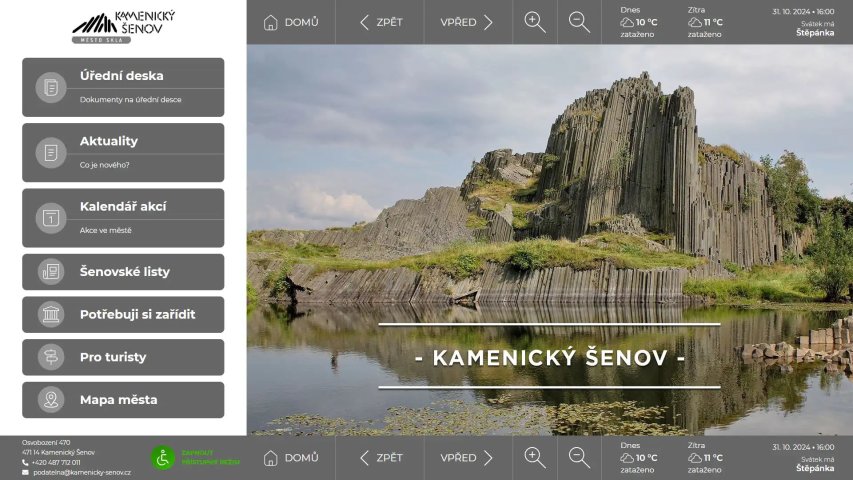Open today's weather forecast in top bar

point(640,22)
